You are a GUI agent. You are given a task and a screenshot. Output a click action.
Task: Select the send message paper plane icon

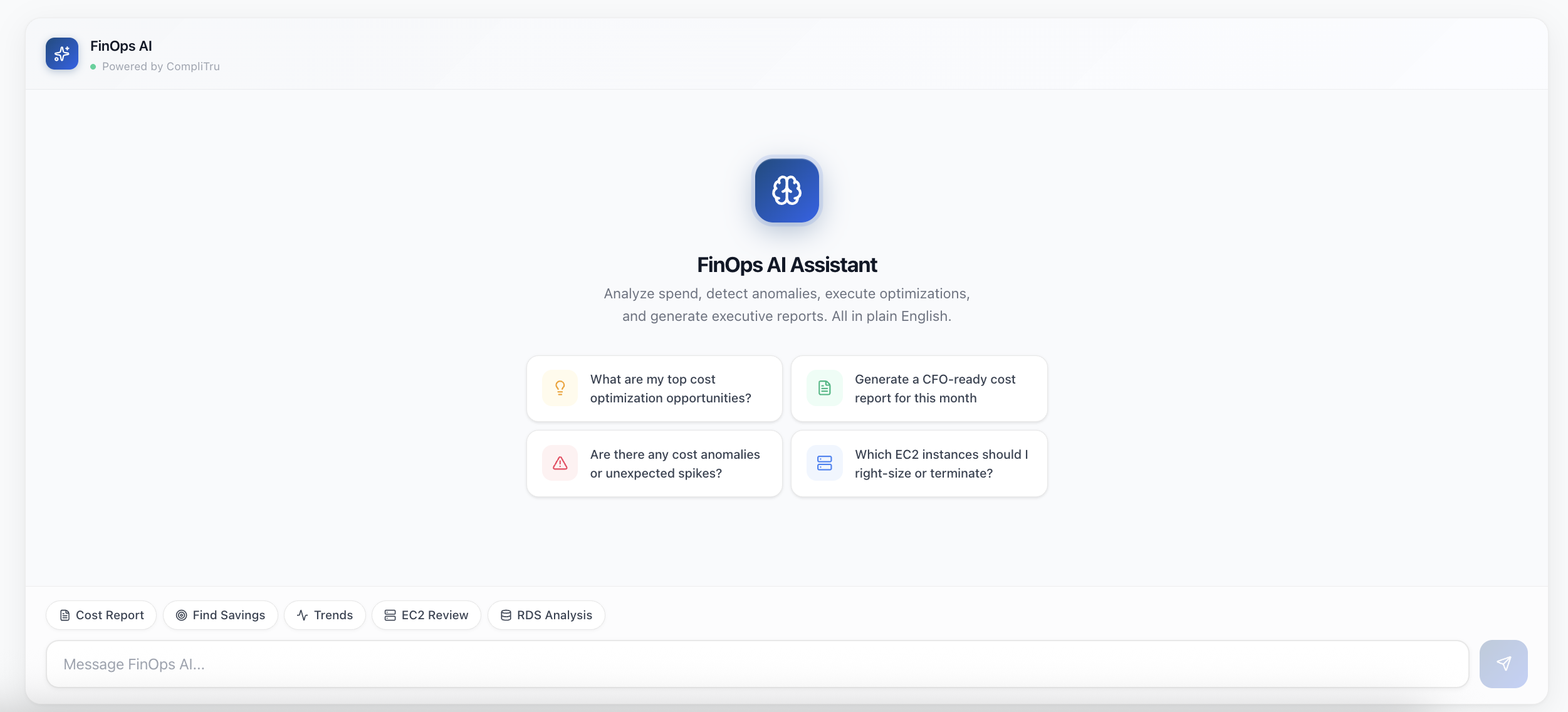click(x=1503, y=663)
